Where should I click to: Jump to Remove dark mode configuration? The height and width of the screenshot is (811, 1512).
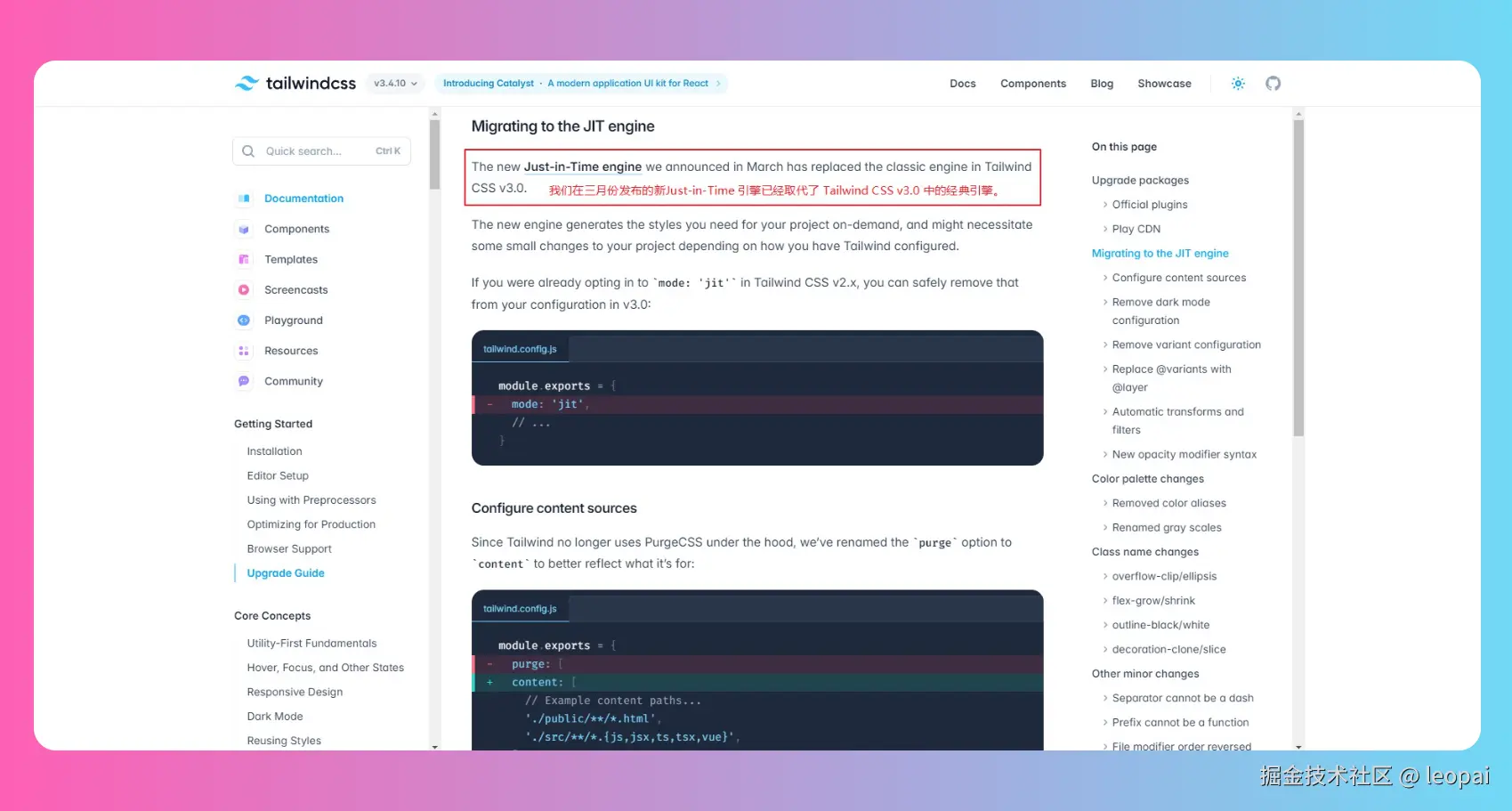[1160, 312]
